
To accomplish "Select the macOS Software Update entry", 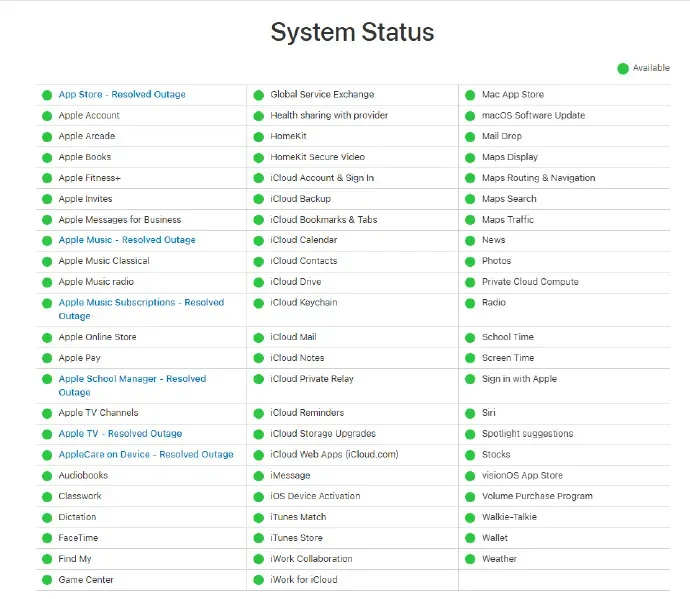I will click(x=533, y=116).
